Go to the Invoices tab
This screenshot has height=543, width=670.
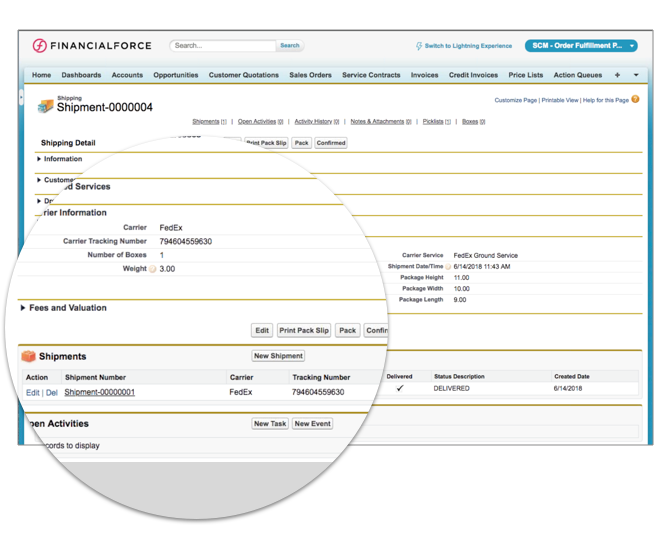(x=424, y=75)
